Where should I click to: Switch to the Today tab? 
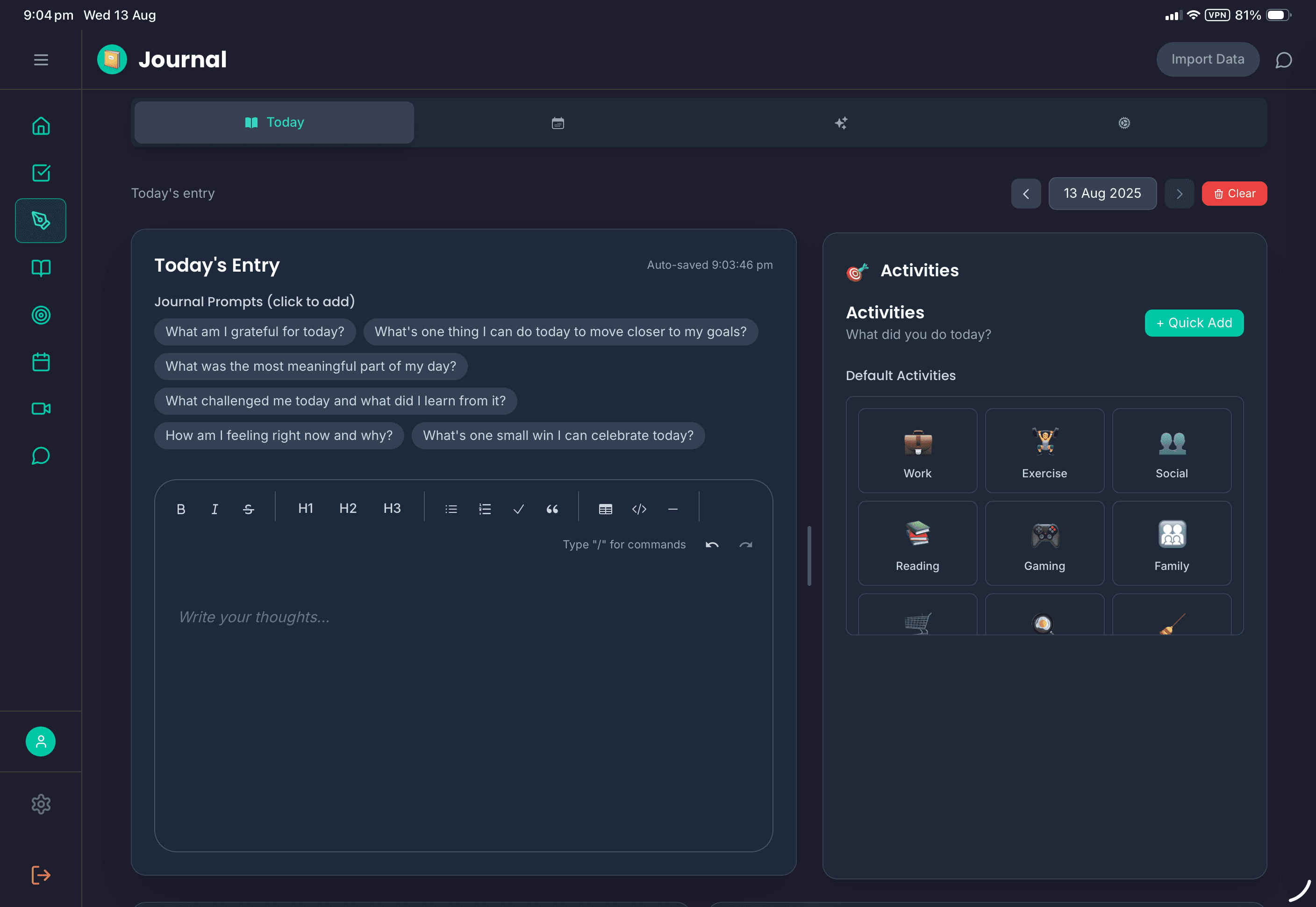[274, 122]
